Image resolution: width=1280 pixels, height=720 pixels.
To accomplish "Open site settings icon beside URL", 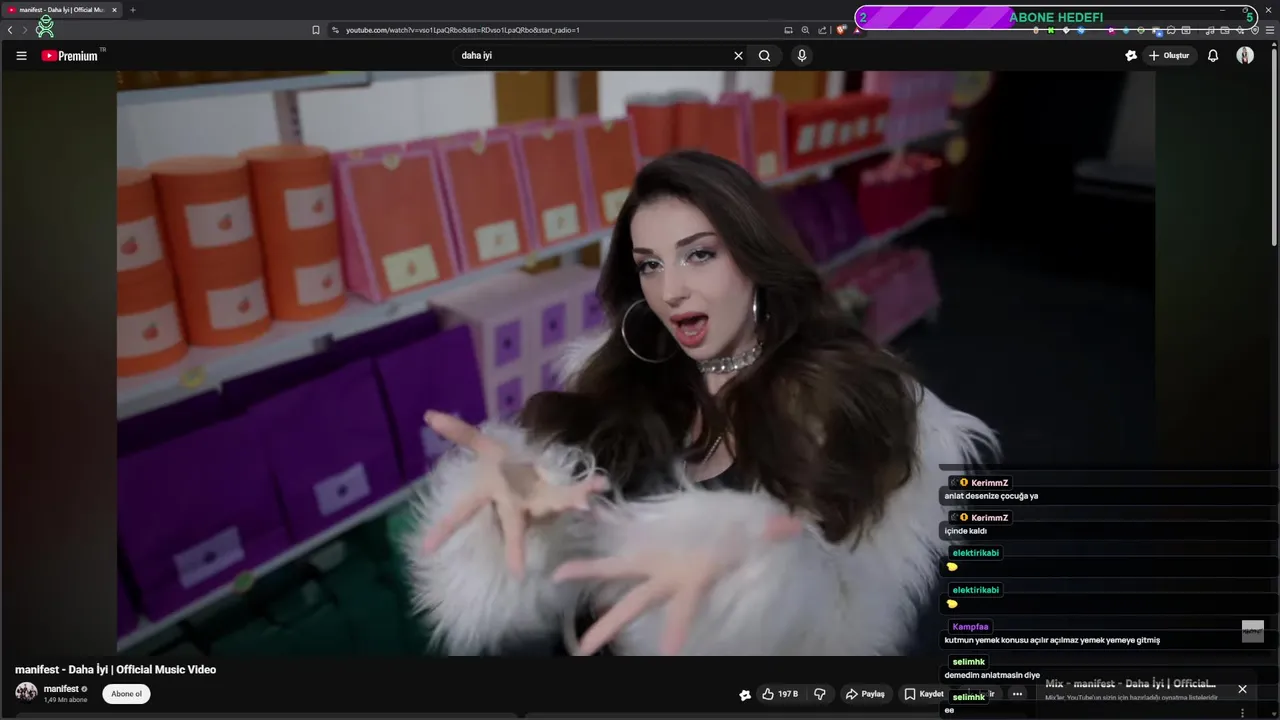I will coord(335,30).
